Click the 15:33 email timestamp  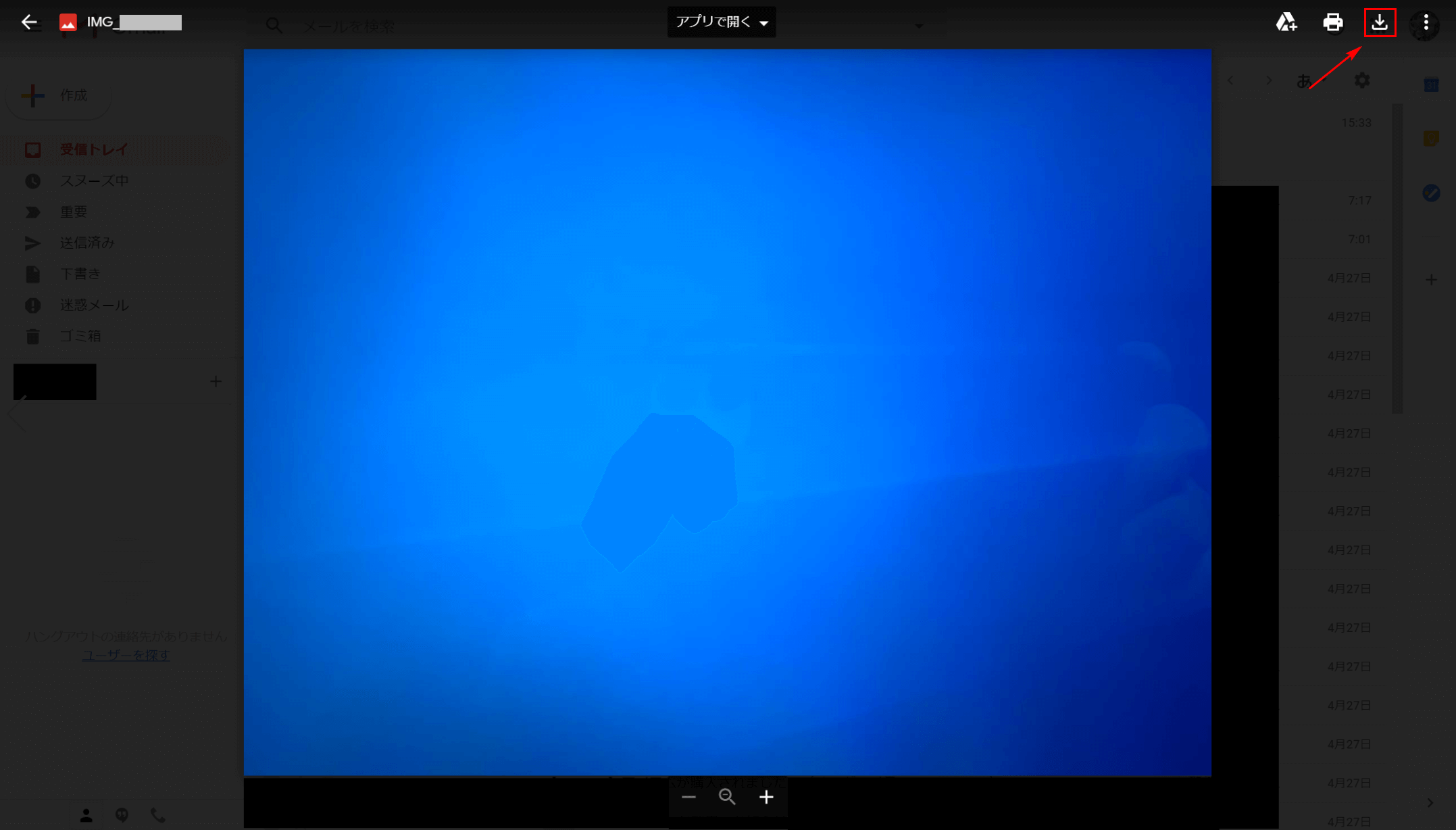(1356, 123)
